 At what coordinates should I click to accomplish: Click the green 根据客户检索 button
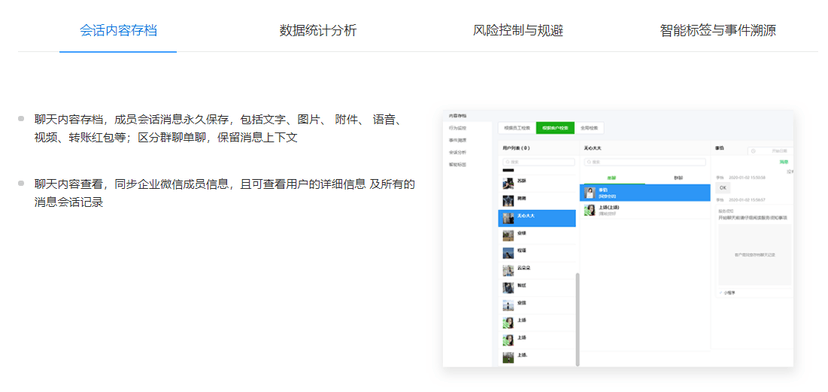click(555, 128)
